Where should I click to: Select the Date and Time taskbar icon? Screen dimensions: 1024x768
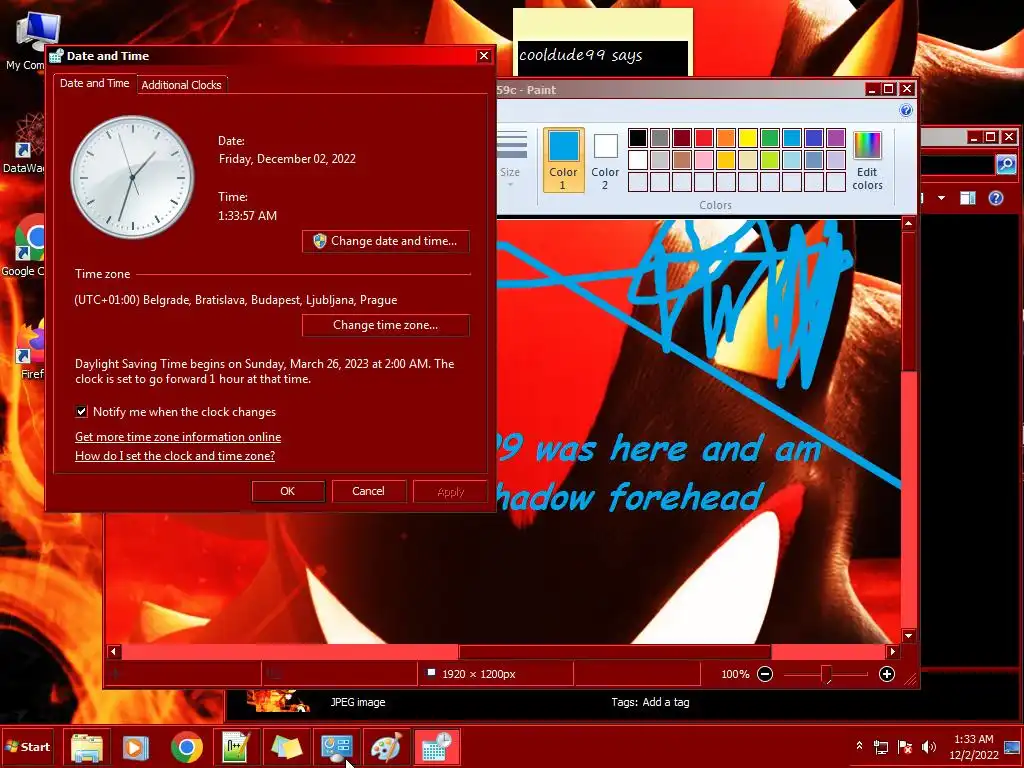click(x=436, y=747)
